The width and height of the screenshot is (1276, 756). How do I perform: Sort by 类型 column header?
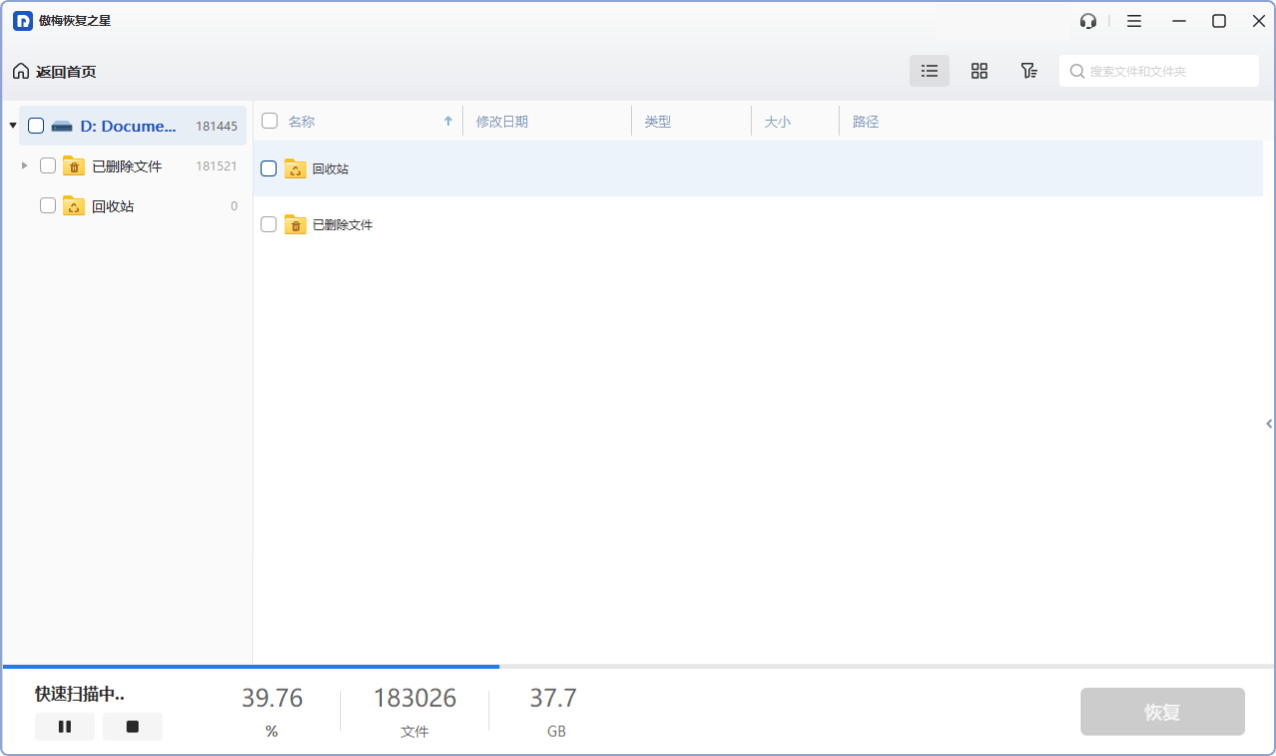[657, 121]
